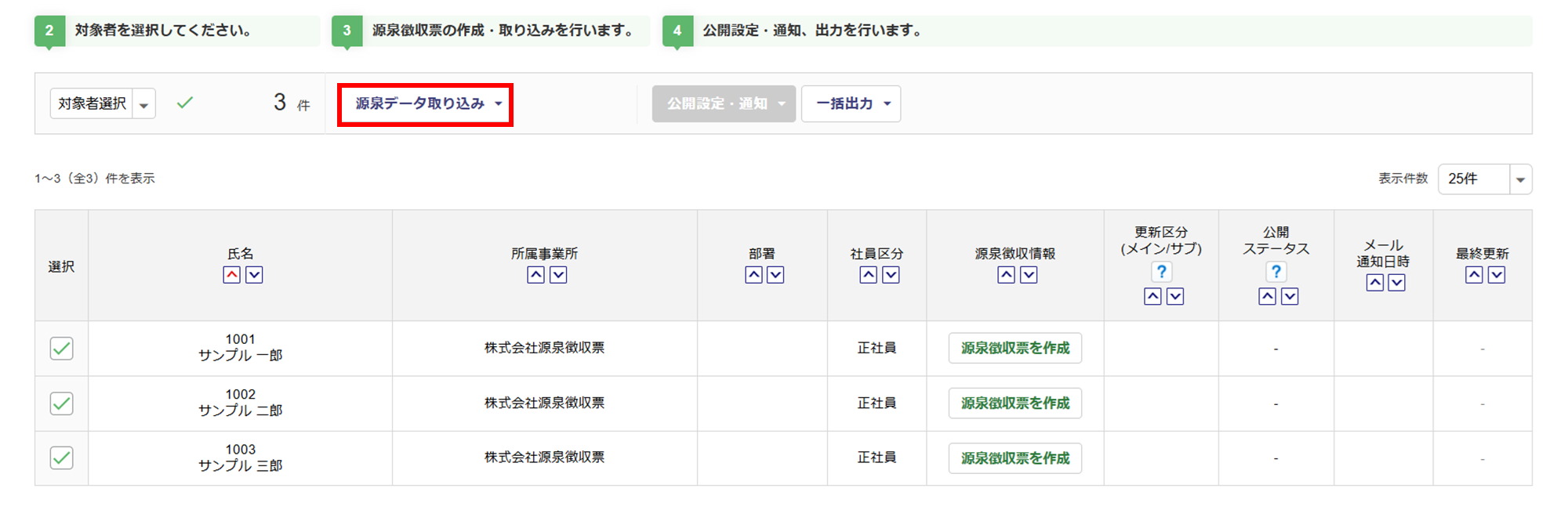
Task: Sort 公開ステータス column ascending
Action: (x=1267, y=296)
